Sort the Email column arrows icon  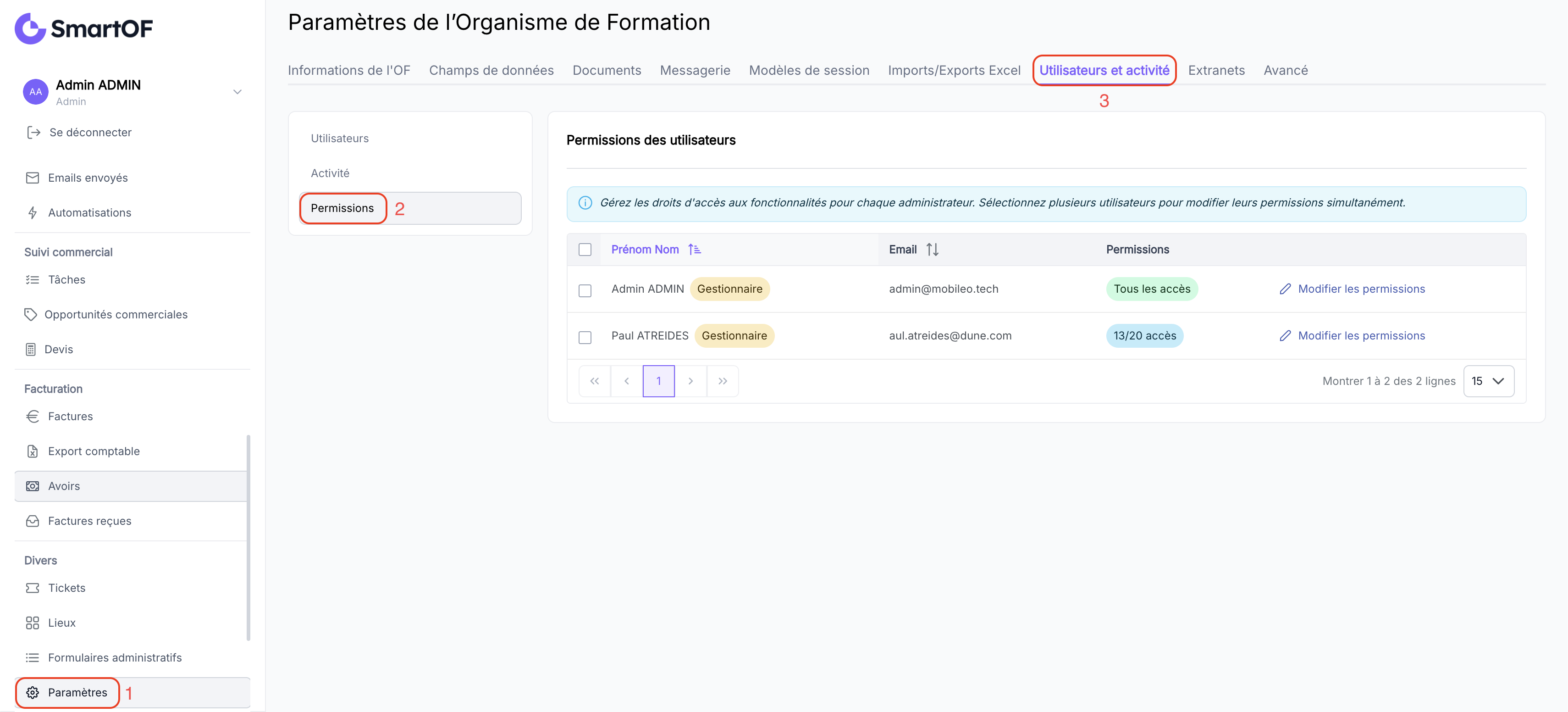pyautogui.click(x=932, y=249)
